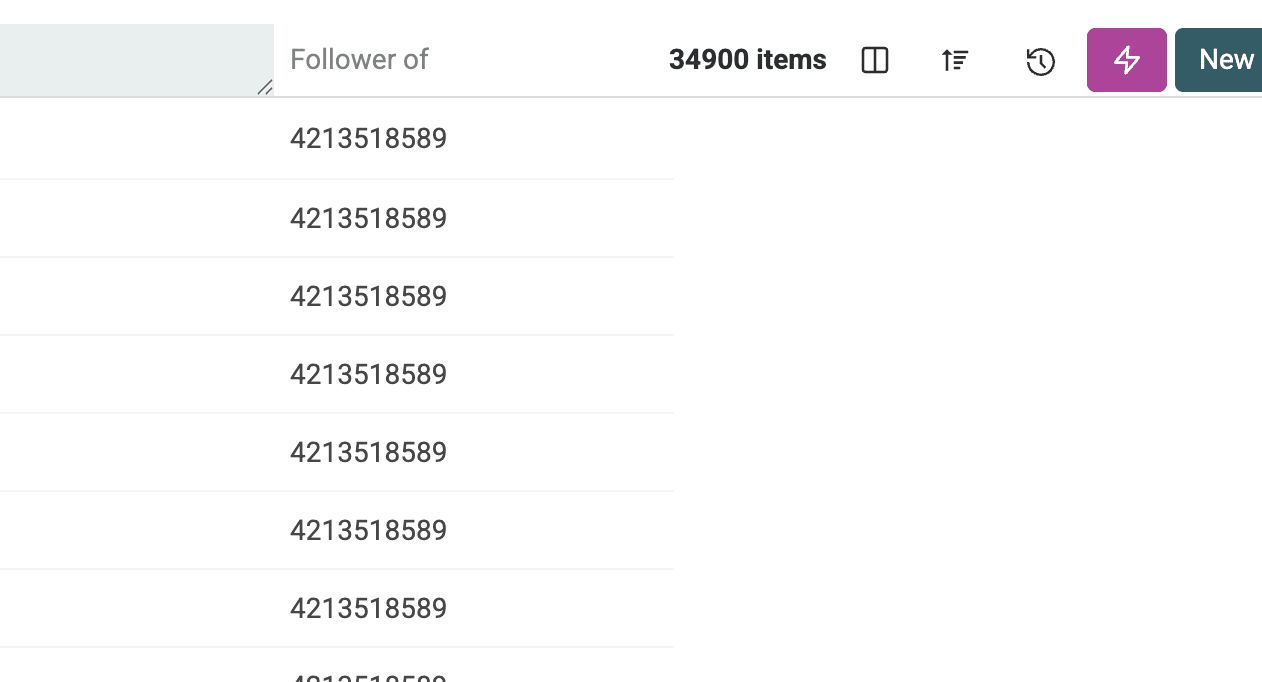Select the second 4213518589 entry

(x=368, y=218)
